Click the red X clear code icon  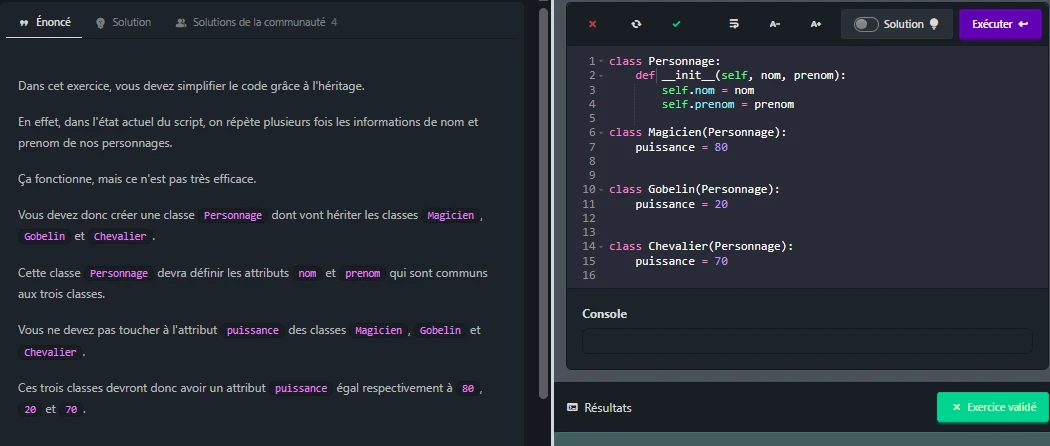593,24
